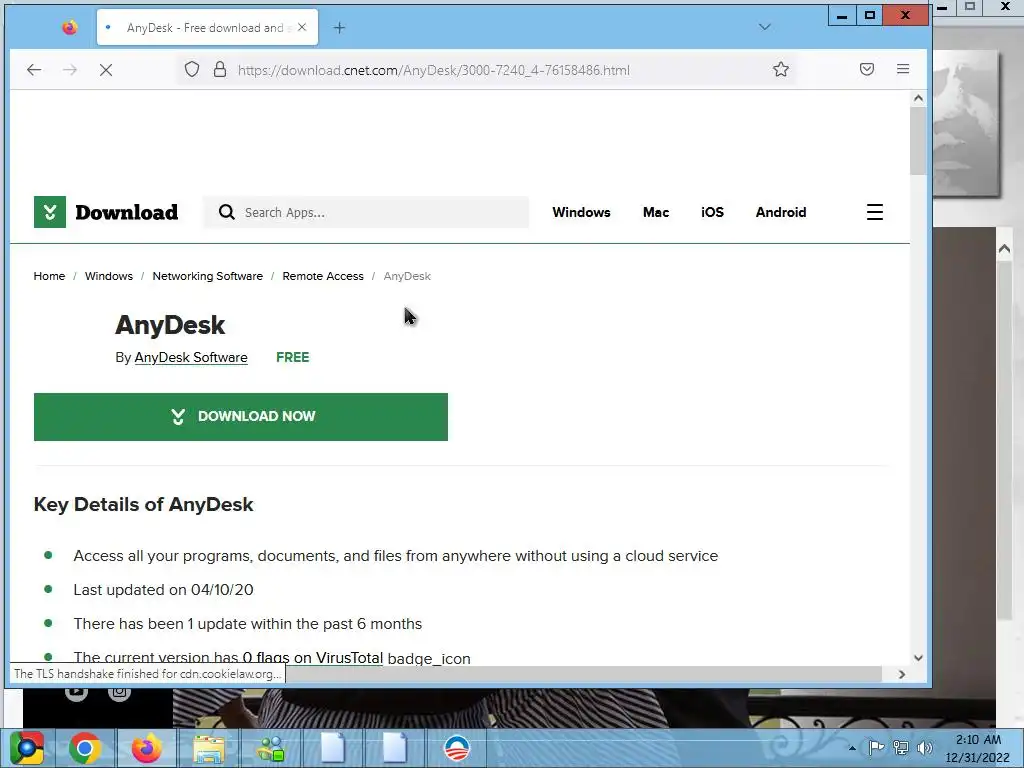The image size is (1024, 768).
Task: Open the network tray icon
Action: (x=901, y=748)
